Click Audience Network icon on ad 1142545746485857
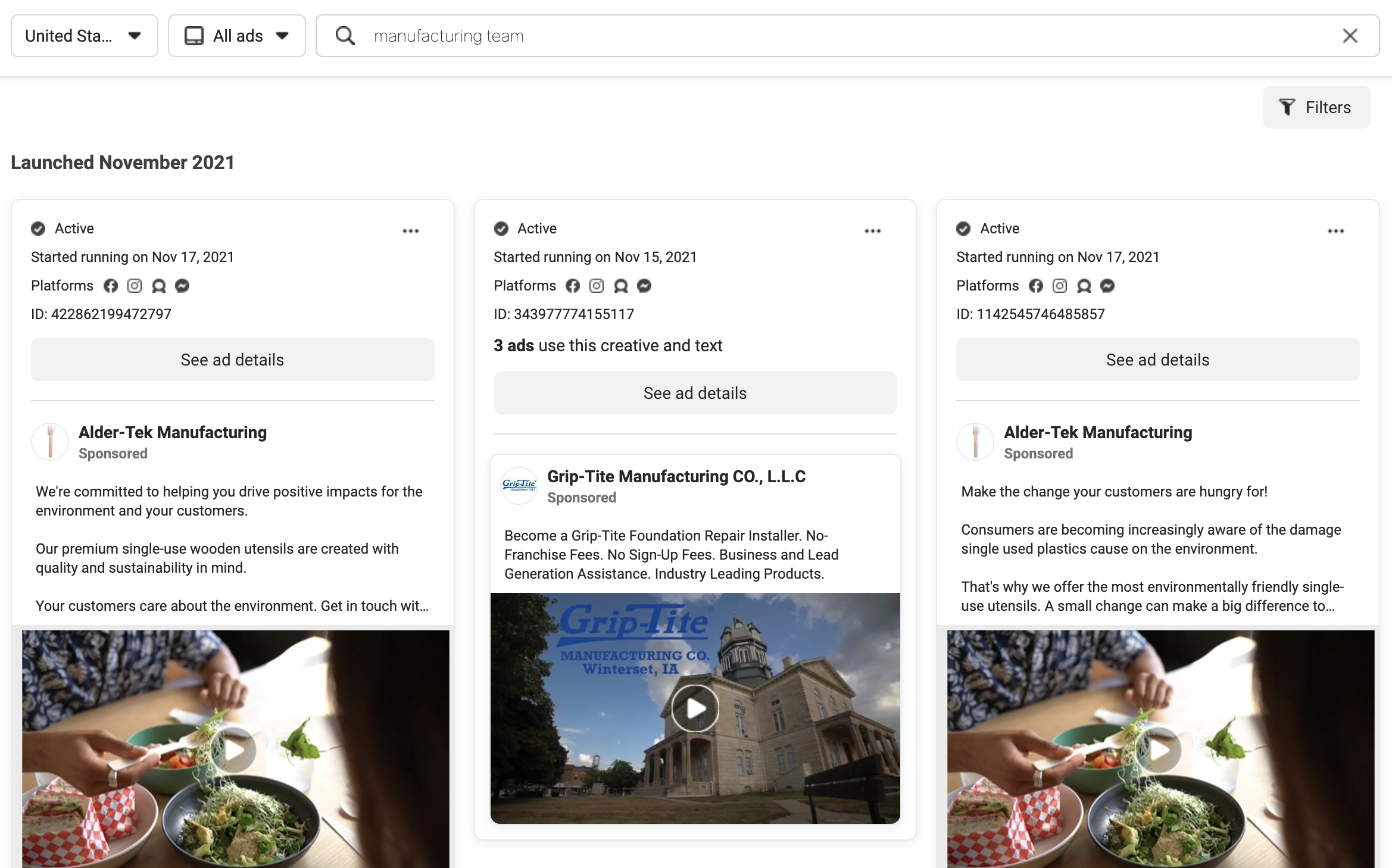Viewport: 1392px width, 868px height. pos(1084,286)
